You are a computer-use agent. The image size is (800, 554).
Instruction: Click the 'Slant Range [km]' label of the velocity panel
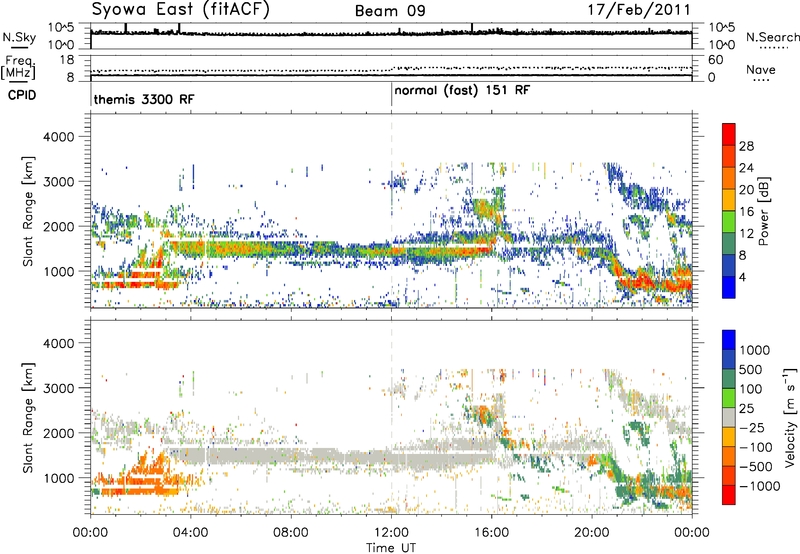[28, 417]
